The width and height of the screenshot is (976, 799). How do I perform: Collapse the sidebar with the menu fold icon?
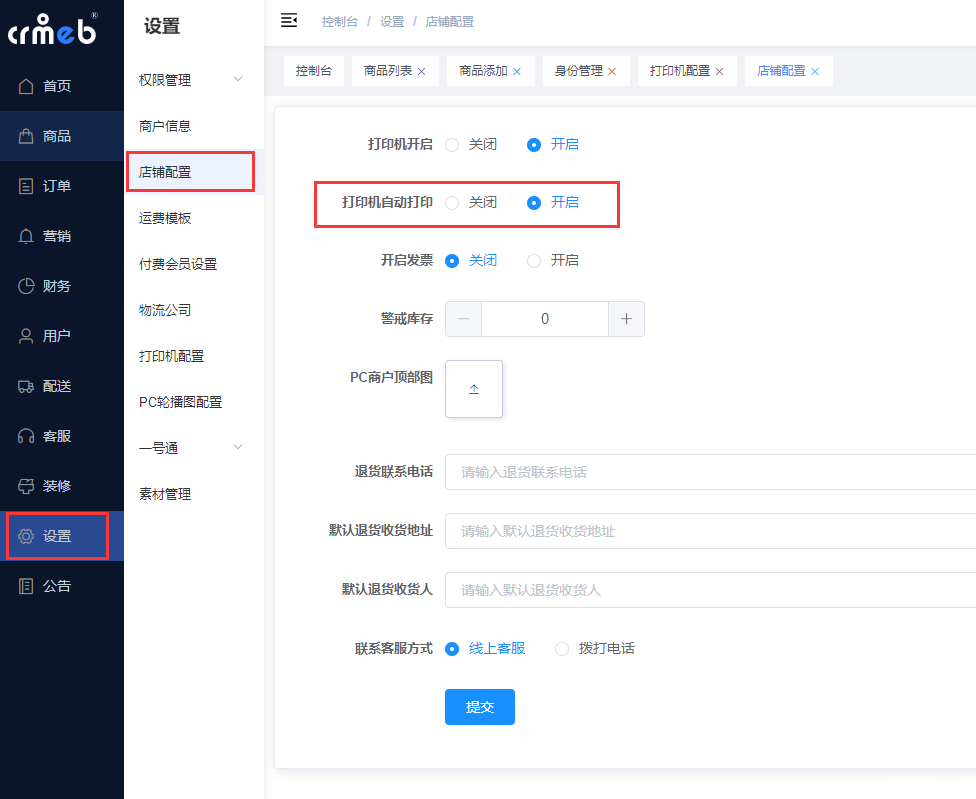289,20
